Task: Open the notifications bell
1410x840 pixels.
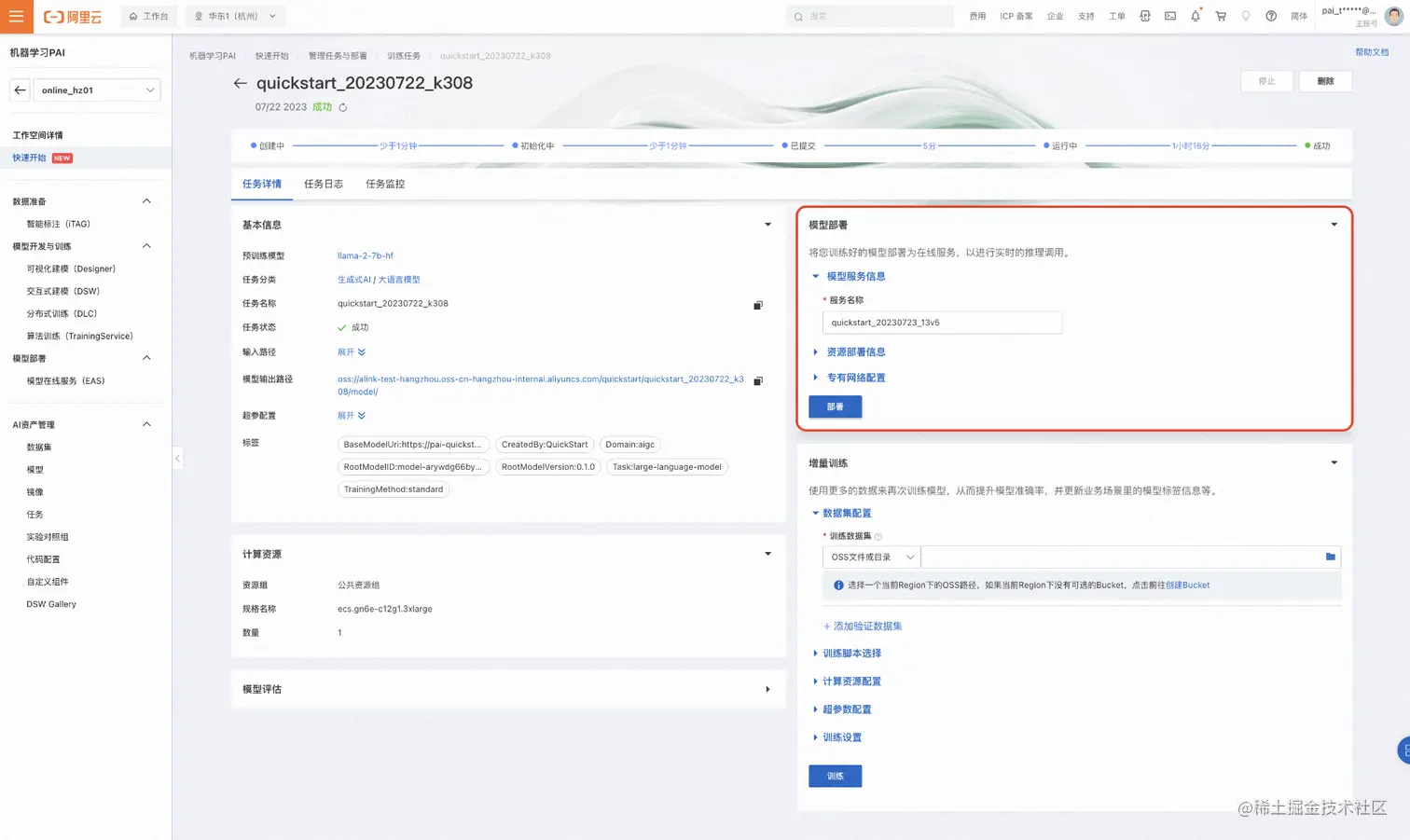Action: tap(1196, 16)
